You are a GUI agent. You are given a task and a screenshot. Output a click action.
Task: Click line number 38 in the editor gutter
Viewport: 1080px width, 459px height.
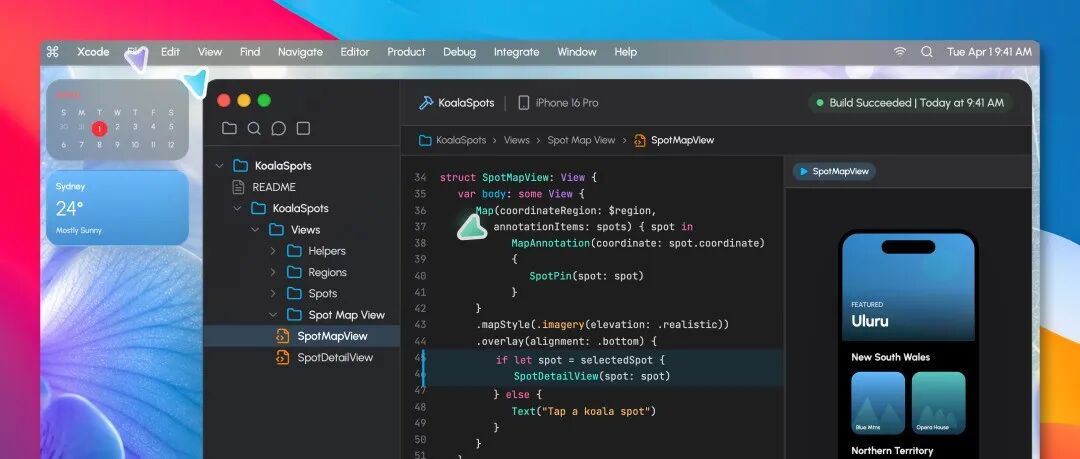coord(420,243)
